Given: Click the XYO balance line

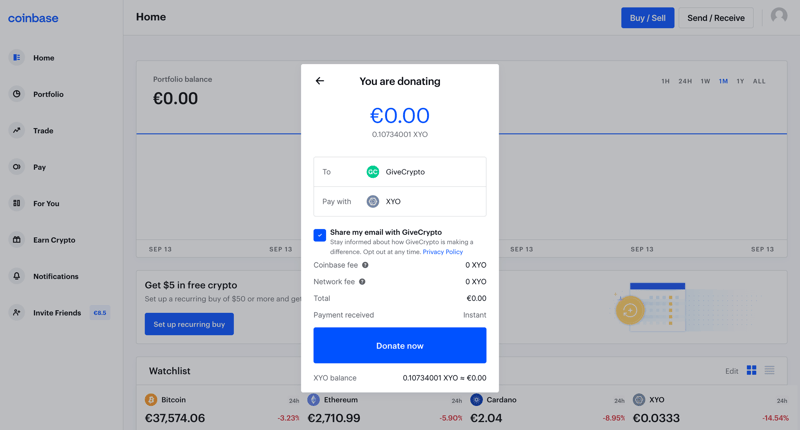Looking at the screenshot, I should 399,378.
